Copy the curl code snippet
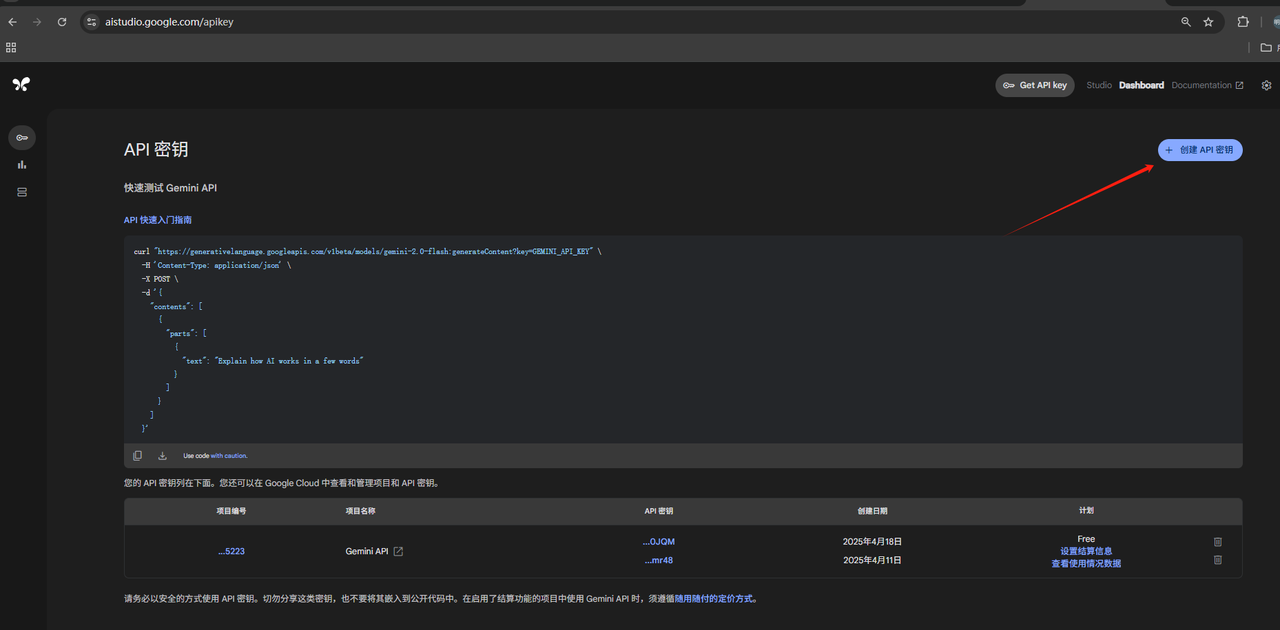 tap(138, 456)
